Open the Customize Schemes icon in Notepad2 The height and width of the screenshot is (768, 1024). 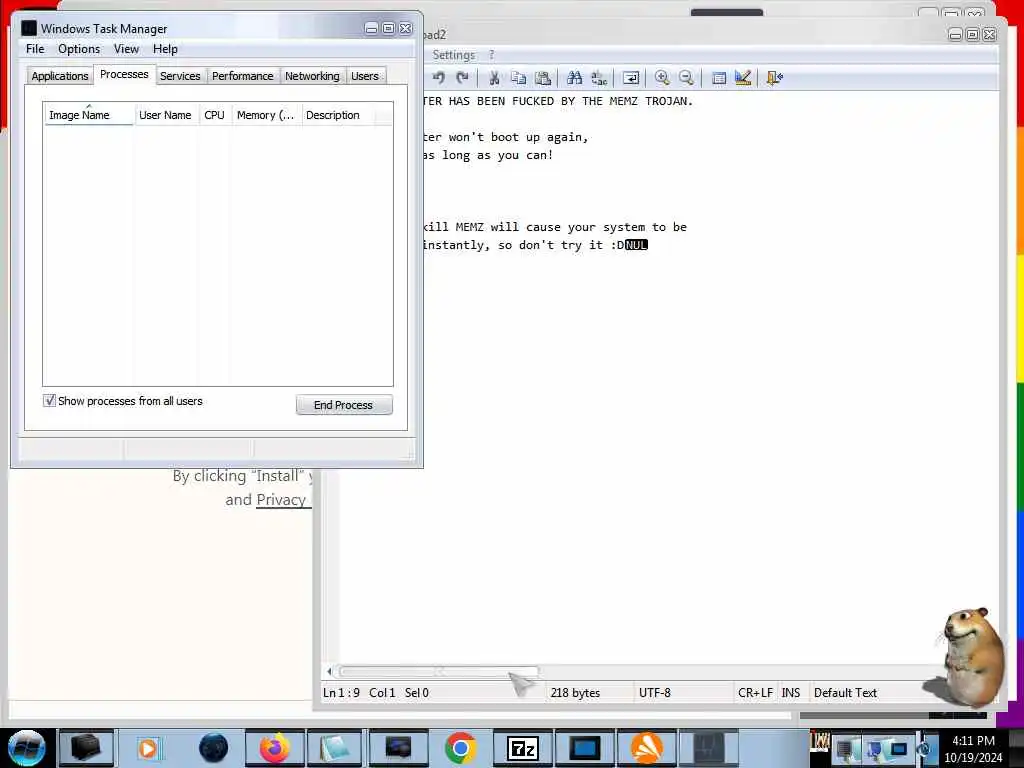click(743, 78)
